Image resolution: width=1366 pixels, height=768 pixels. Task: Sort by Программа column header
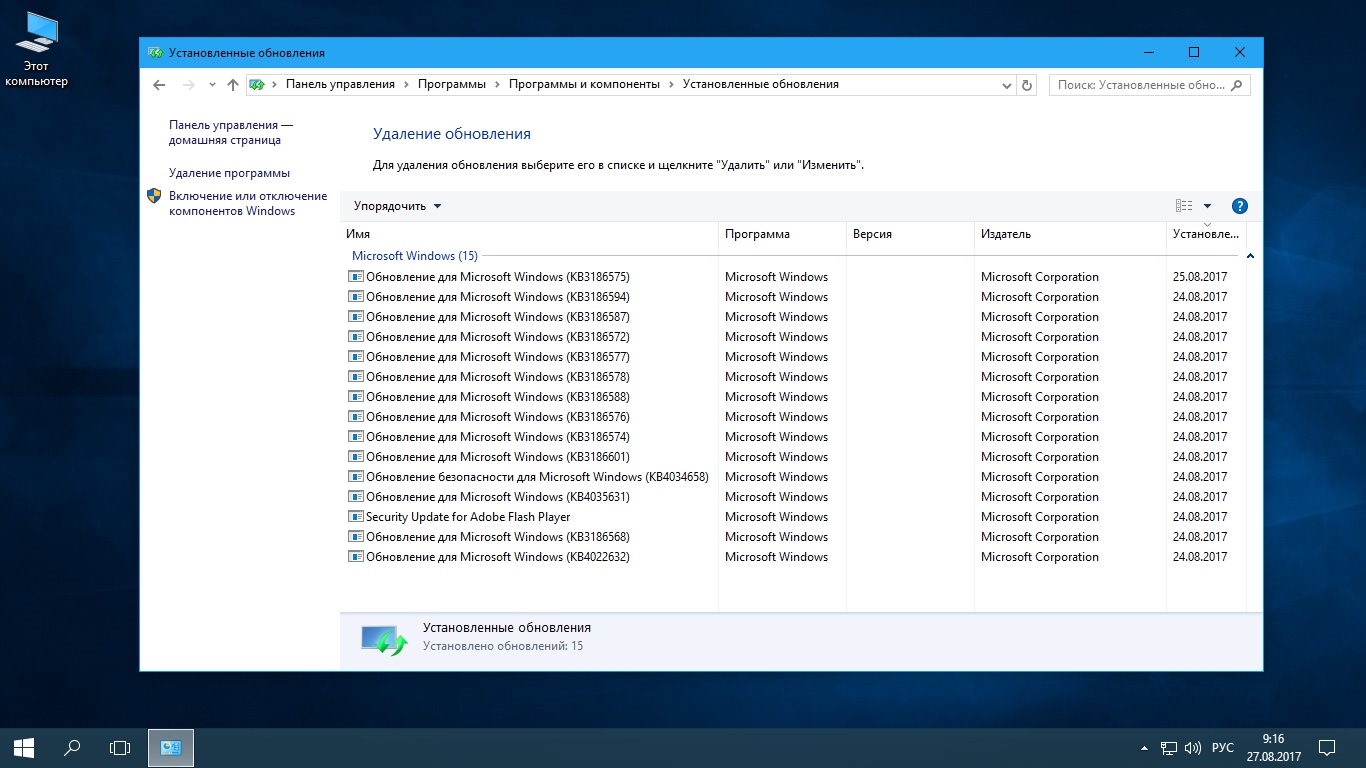[x=782, y=234]
